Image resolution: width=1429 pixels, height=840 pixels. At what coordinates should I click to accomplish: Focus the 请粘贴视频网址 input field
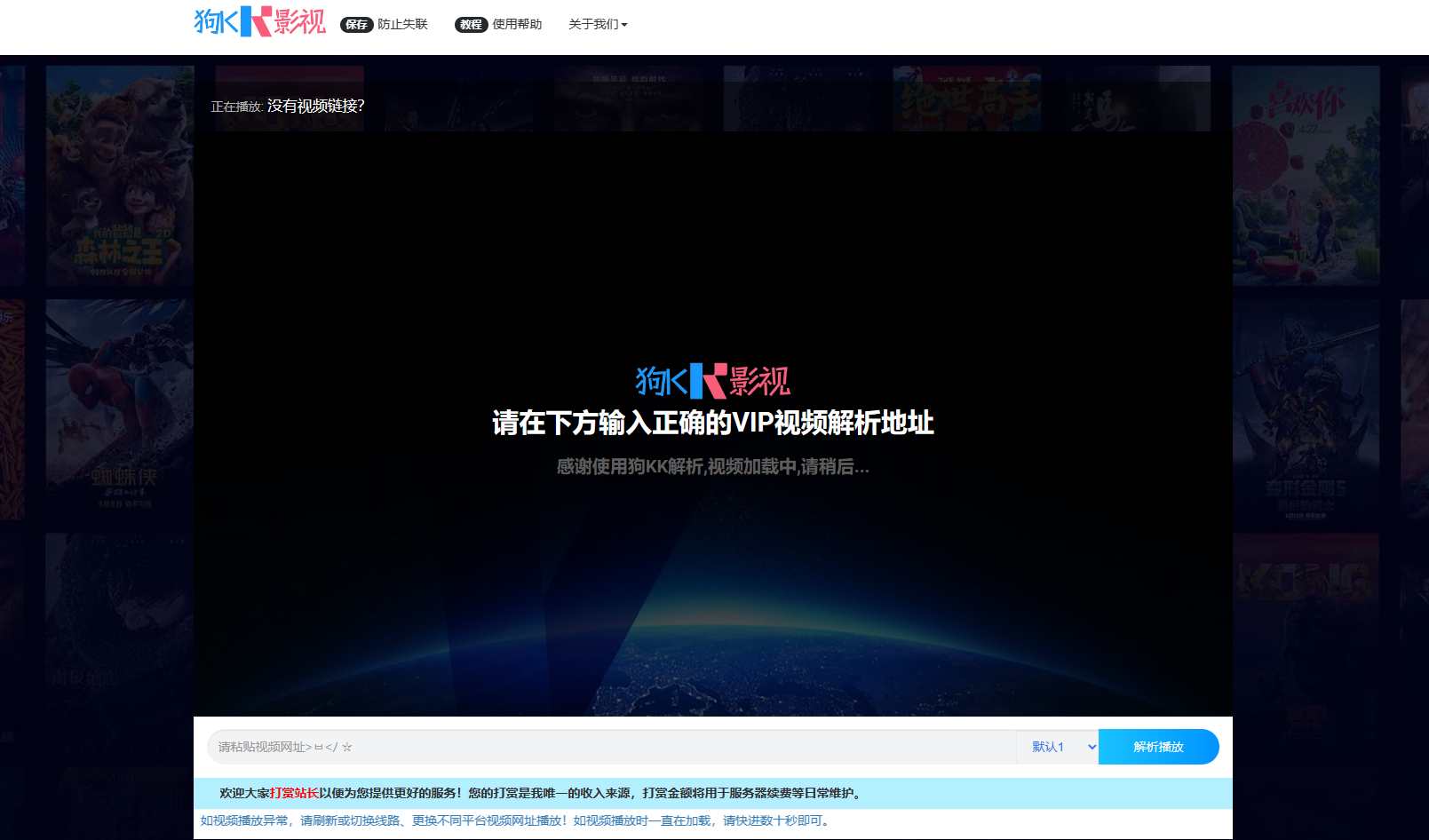coord(611,747)
